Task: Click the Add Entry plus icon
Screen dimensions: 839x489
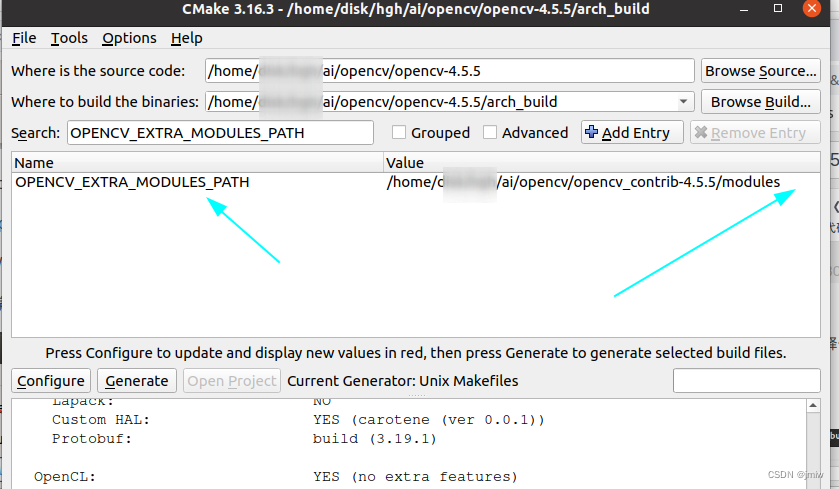Action: [591, 132]
